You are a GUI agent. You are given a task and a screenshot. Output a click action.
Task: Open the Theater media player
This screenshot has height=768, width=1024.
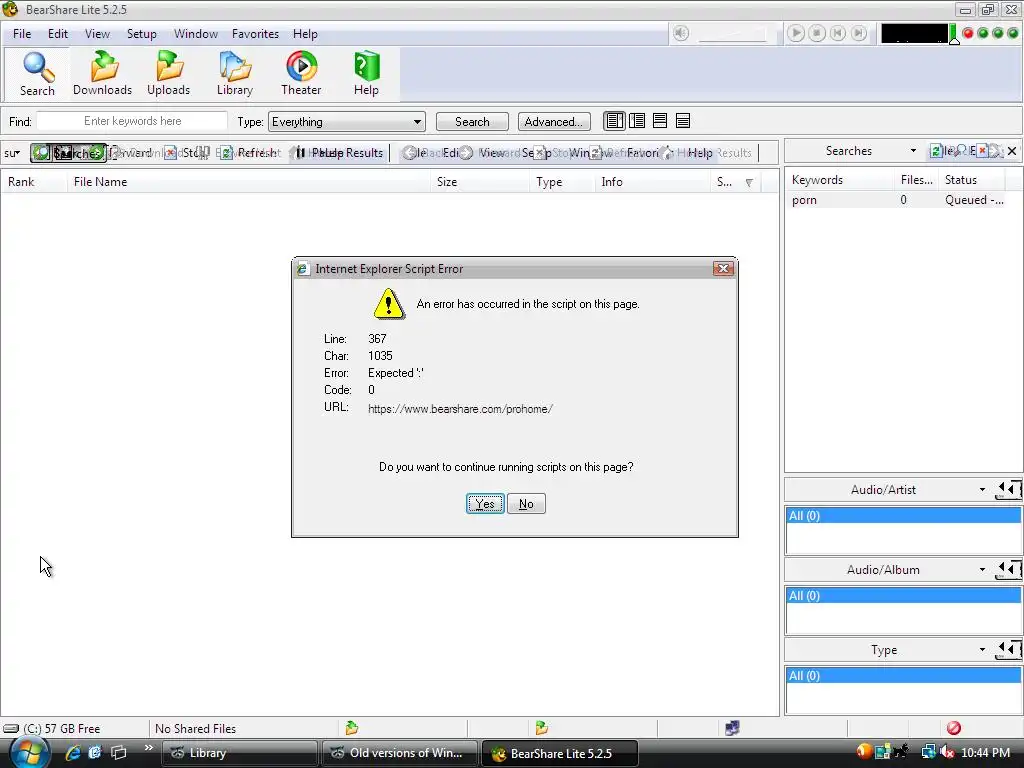tap(301, 74)
